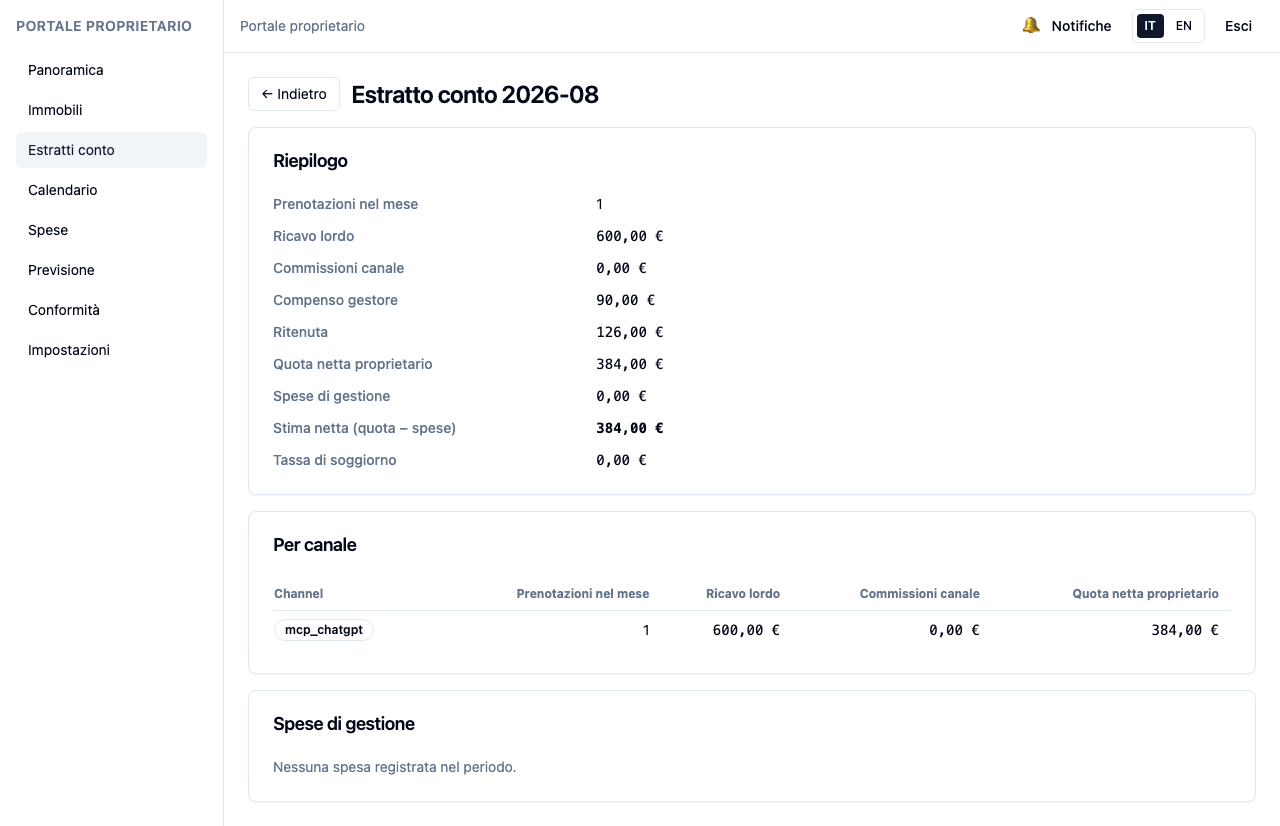Screen dimensions: 1280x826
Task: Go to the Spese section
Action: (x=111, y=230)
